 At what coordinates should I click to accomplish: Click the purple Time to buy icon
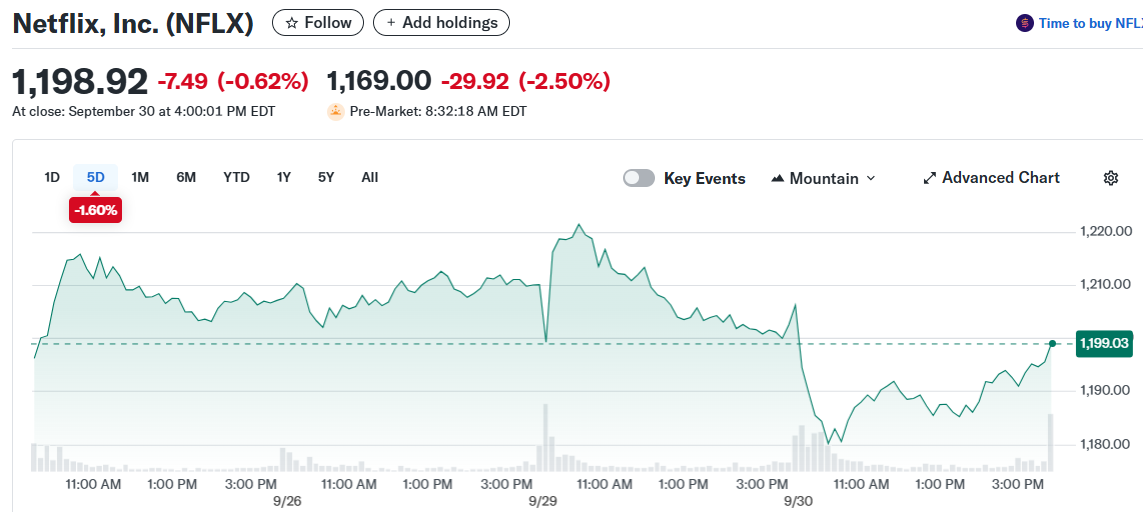pos(1024,23)
